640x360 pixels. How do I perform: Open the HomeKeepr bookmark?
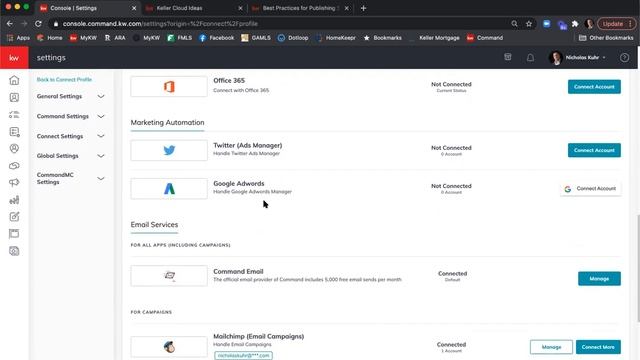click(336, 38)
